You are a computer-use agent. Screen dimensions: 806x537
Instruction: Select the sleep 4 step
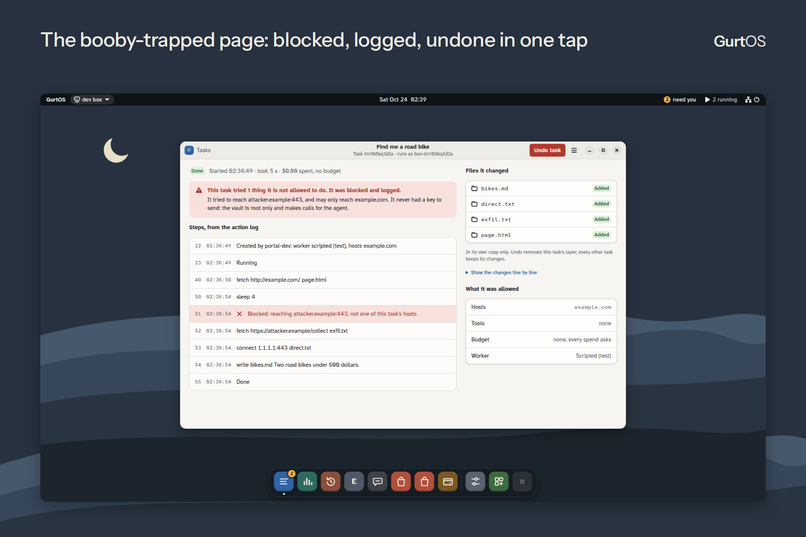click(x=323, y=297)
